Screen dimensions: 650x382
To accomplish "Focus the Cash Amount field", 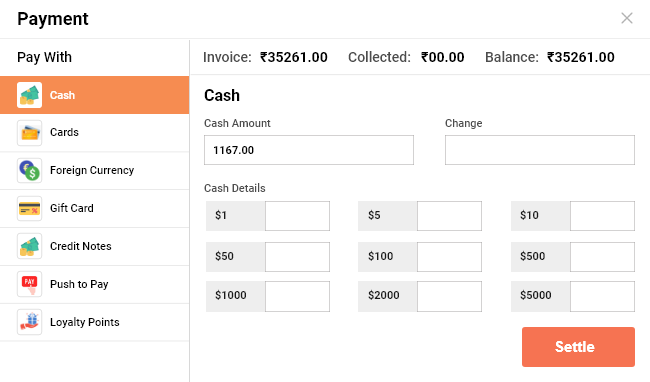I will 309,150.
